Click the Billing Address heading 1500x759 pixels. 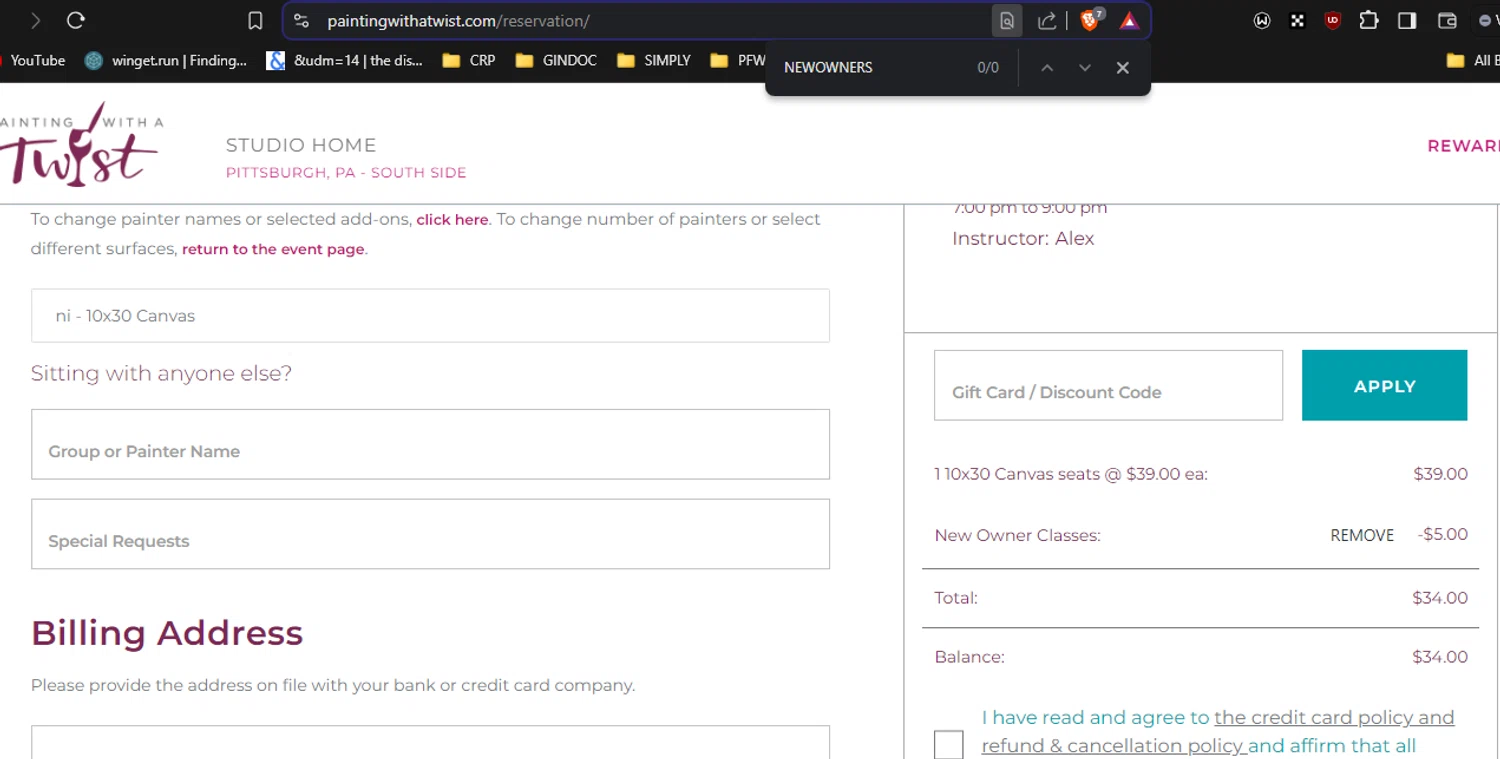(x=167, y=633)
